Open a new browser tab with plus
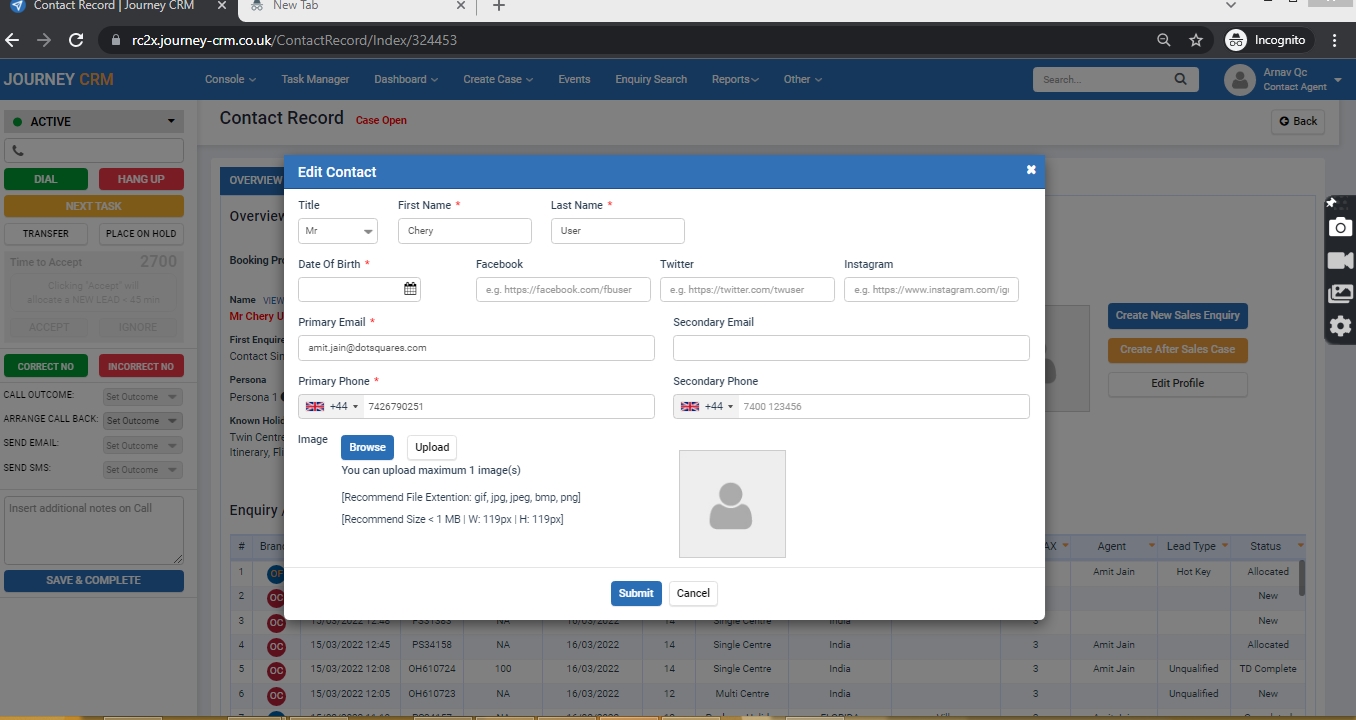The width and height of the screenshot is (1356, 720). tap(499, 6)
